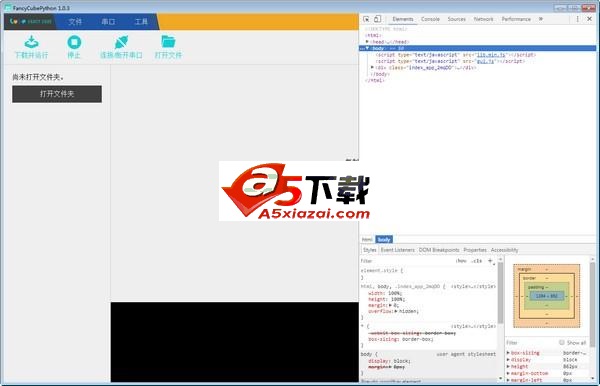
Task: Click the new style rule plus icon
Action: click(x=490, y=261)
